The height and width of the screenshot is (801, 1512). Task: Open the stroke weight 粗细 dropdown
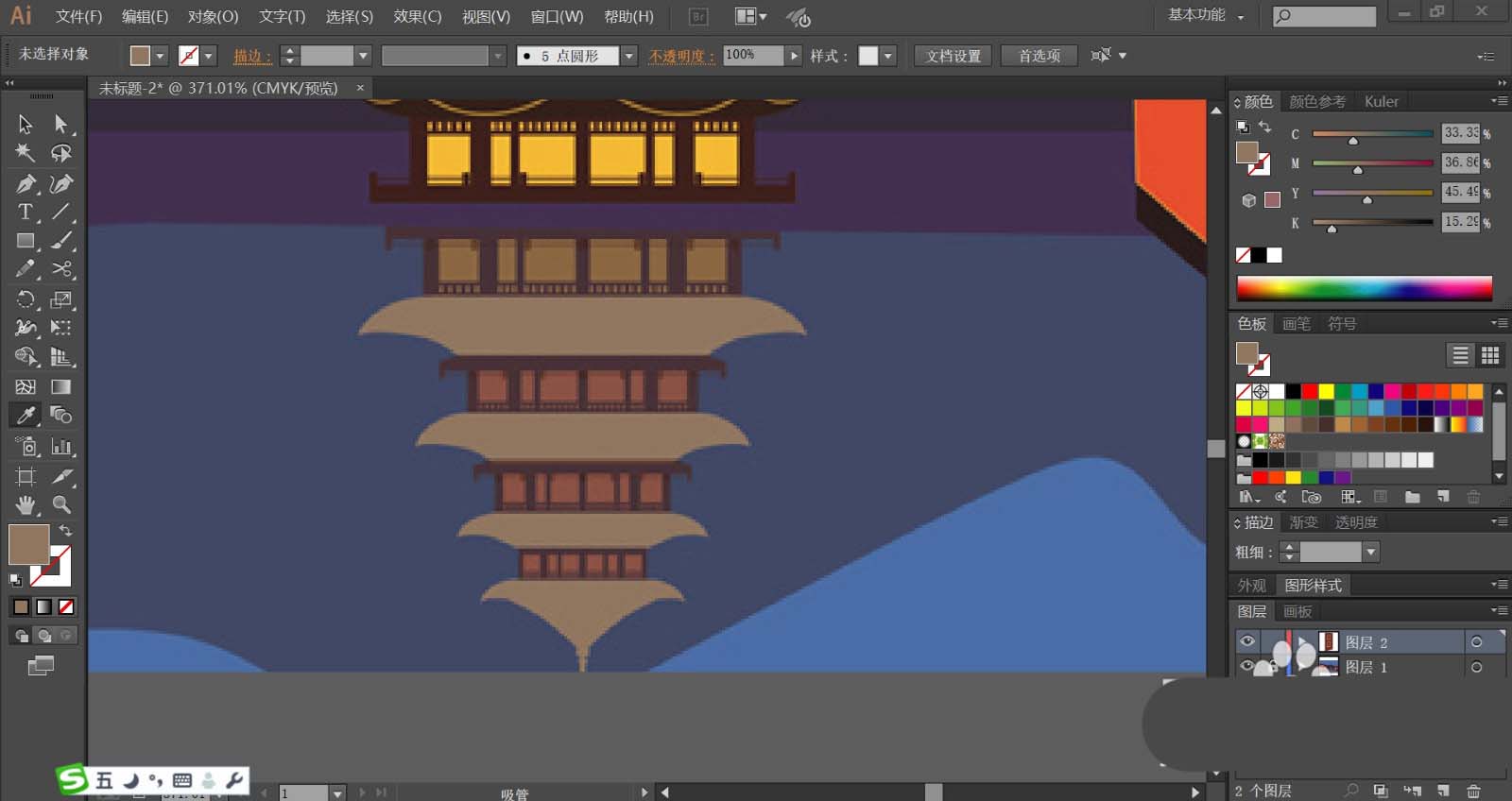[1371, 552]
